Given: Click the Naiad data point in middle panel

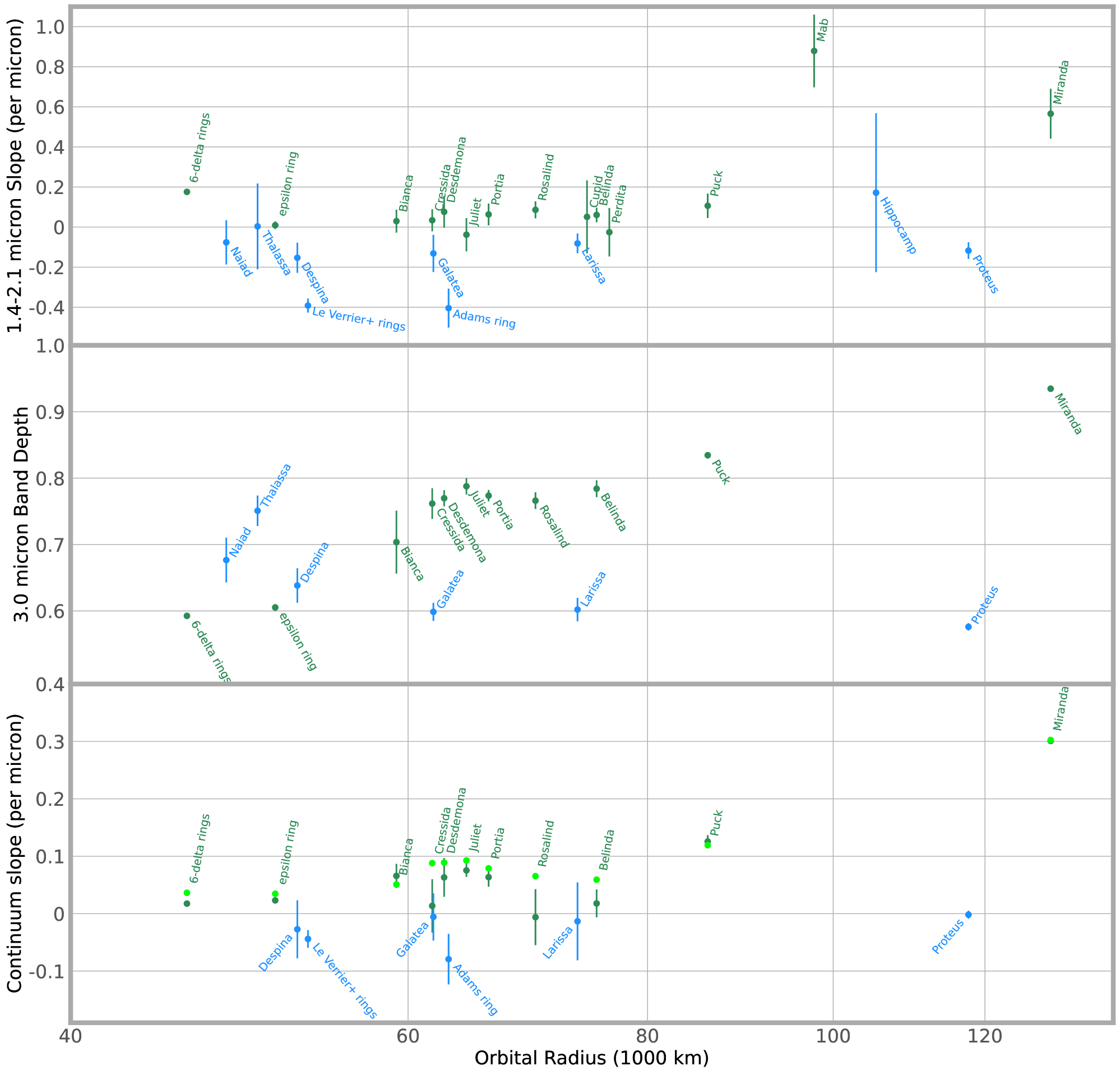Looking at the screenshot, I should pos(226,560).
